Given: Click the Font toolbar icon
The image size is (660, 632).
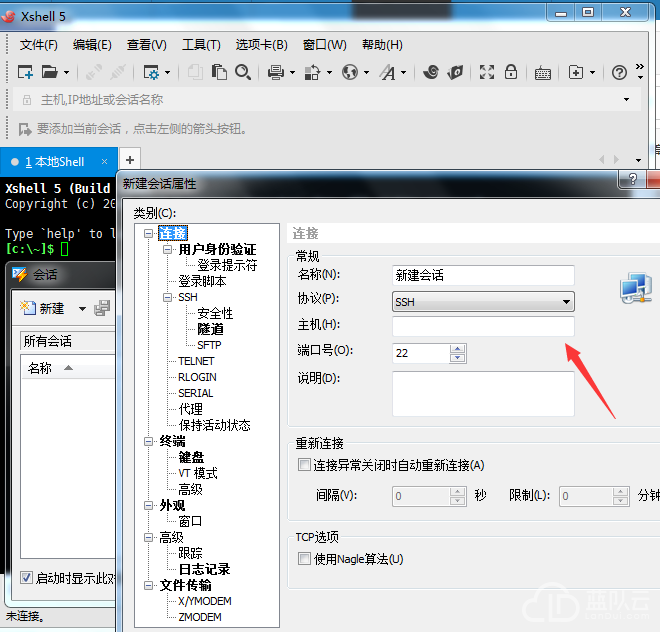Looking at the screenshot, I should (x=385, y=72).
